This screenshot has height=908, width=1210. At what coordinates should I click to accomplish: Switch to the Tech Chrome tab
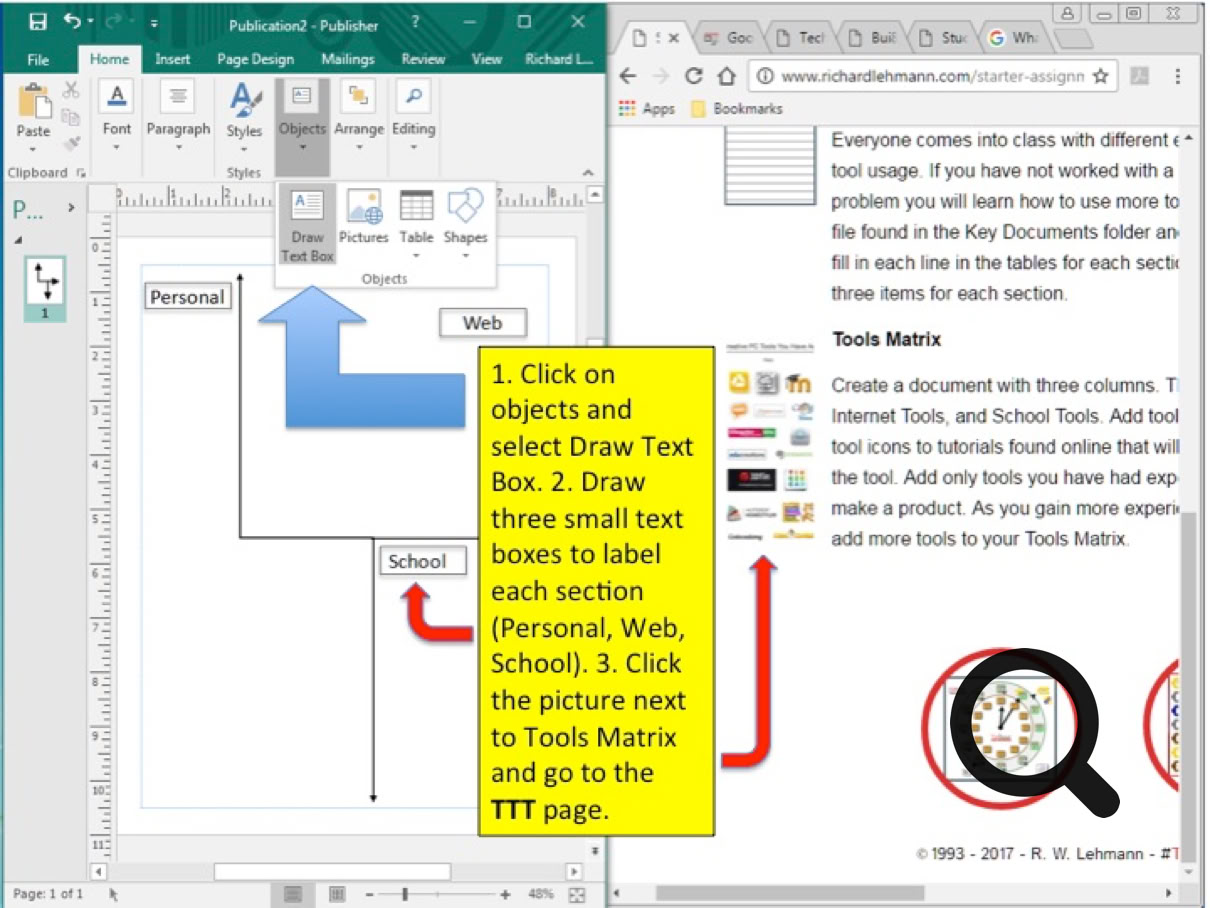pyautogui.click(x=801, y=37)
